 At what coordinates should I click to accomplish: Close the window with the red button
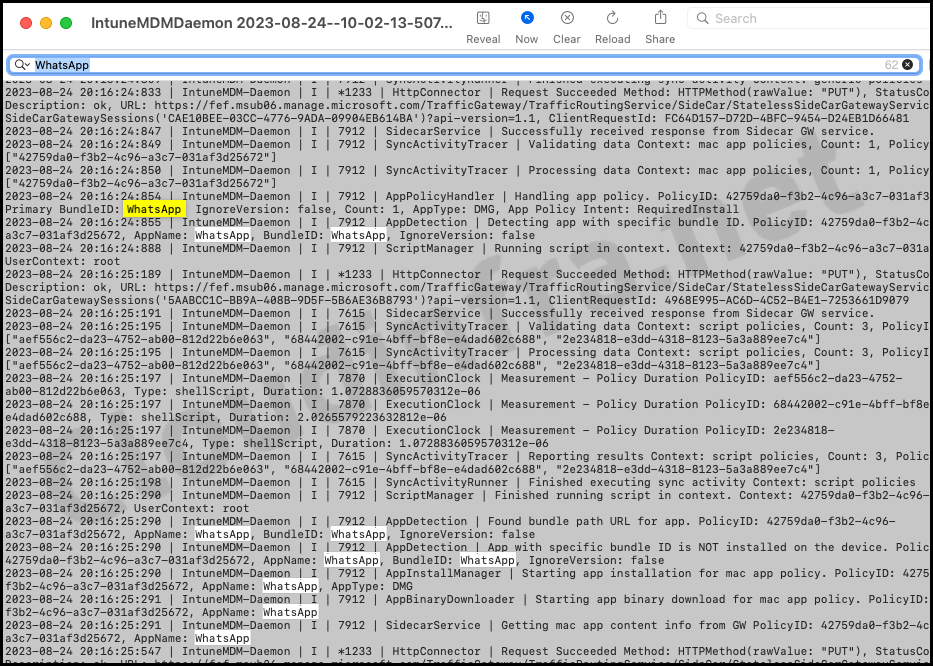pyautogui.click(x=26, y=23)
